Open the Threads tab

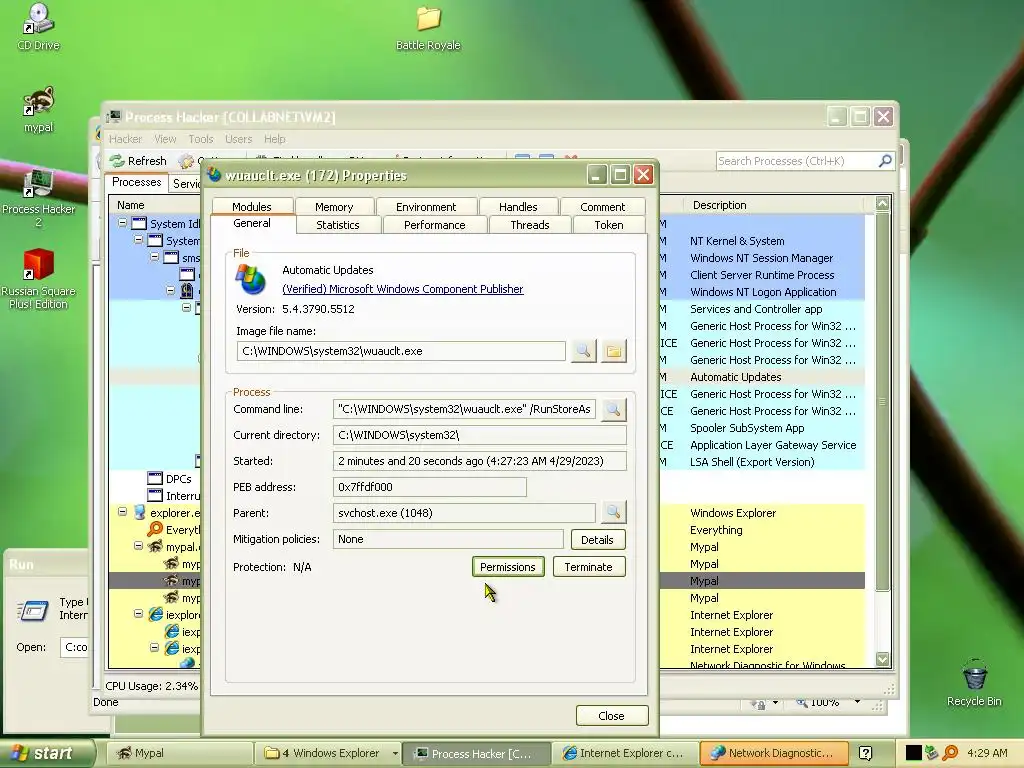[530, 225]
